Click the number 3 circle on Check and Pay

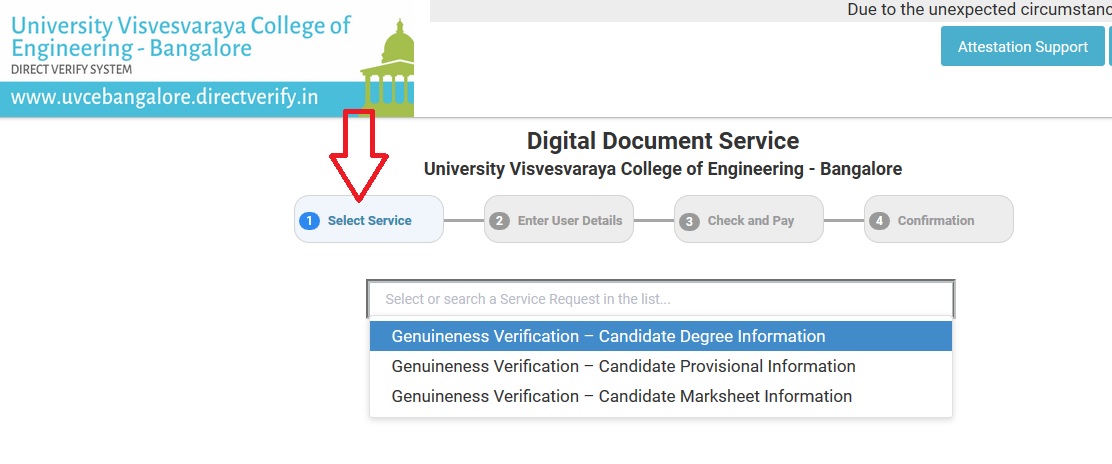pos(689,221)
